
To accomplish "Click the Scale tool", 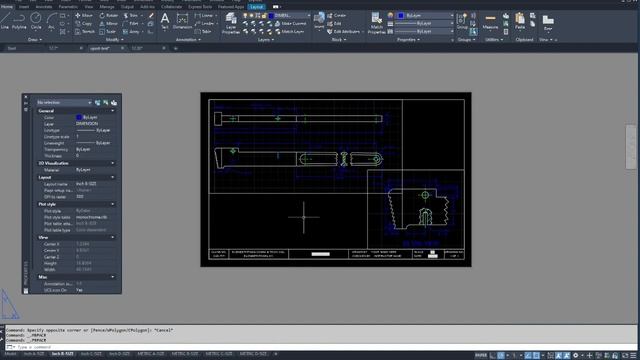I will (x=107, y=31).
